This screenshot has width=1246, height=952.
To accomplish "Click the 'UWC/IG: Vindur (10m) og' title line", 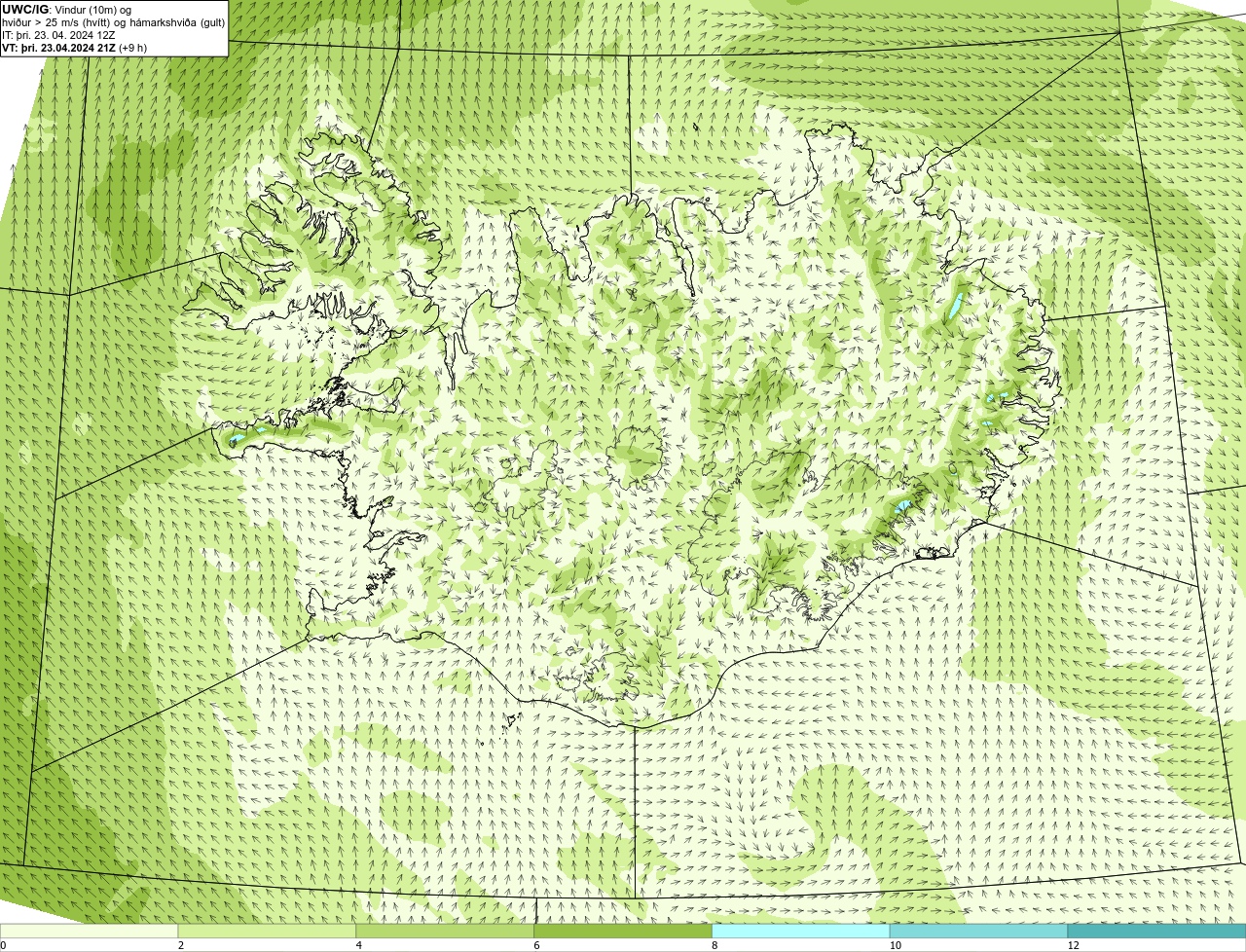I will pyautogui.click(x=66, y=10).
